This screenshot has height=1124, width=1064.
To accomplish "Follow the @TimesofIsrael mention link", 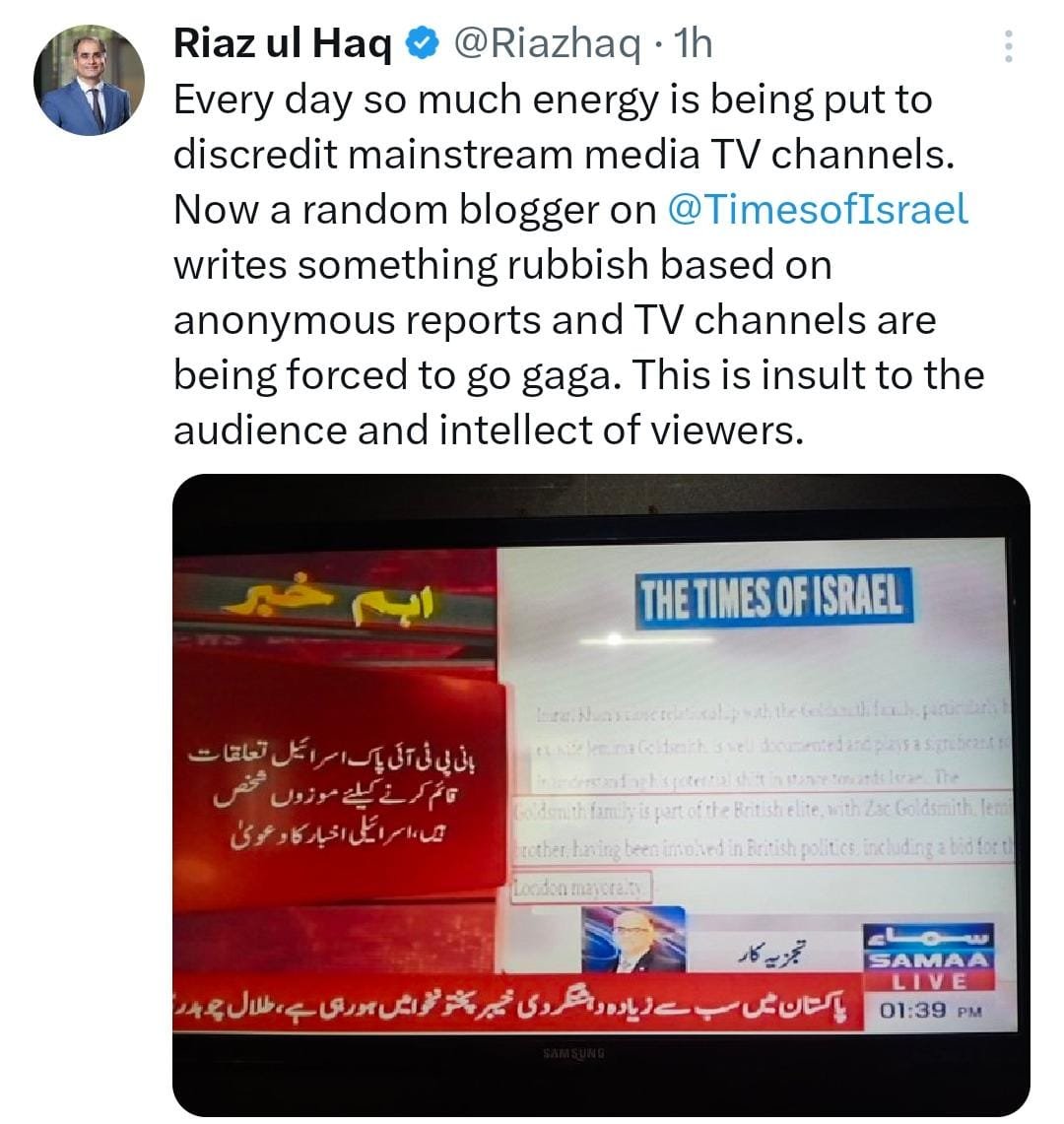I will pyautogui.click(x=818, y=210).
